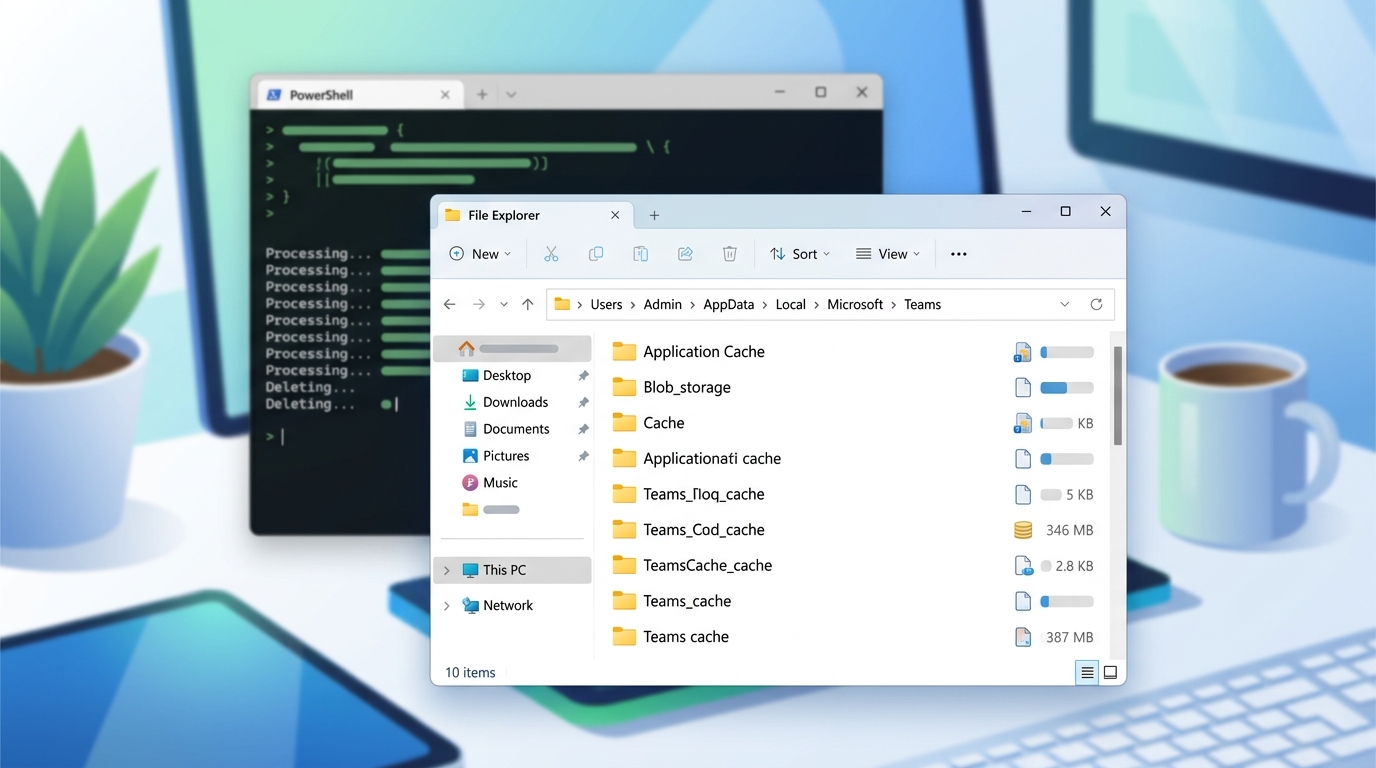Expand the Network tree node
The image size is (1376, 768).
[x=447, y=605]
